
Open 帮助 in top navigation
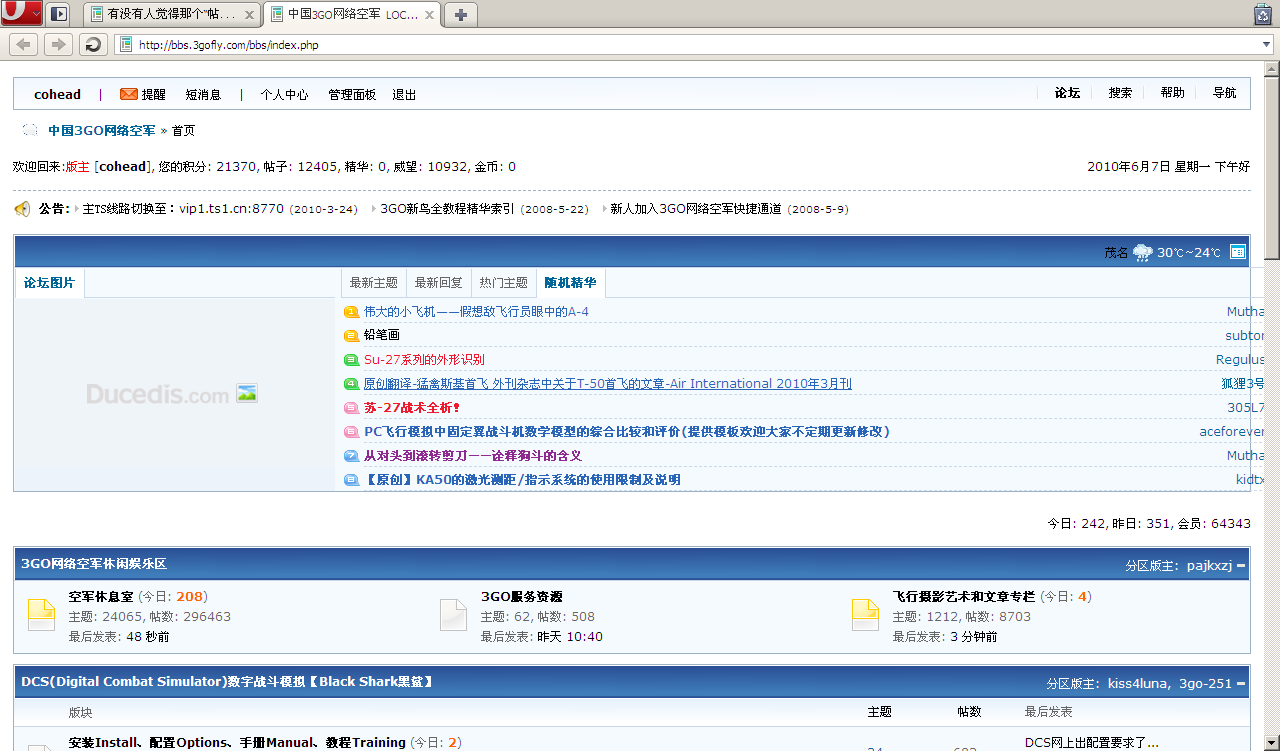(1172, 93)
